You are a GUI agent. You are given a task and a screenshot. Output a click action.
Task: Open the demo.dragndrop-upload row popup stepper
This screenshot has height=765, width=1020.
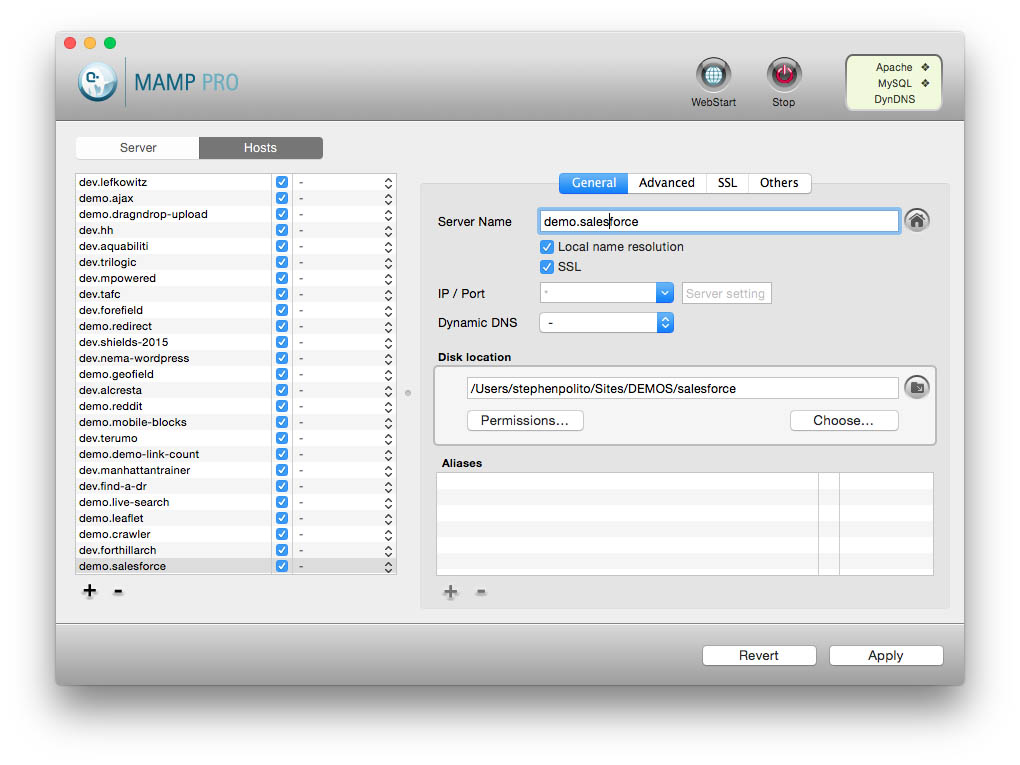pyautogui.click(x=388, y=215)
